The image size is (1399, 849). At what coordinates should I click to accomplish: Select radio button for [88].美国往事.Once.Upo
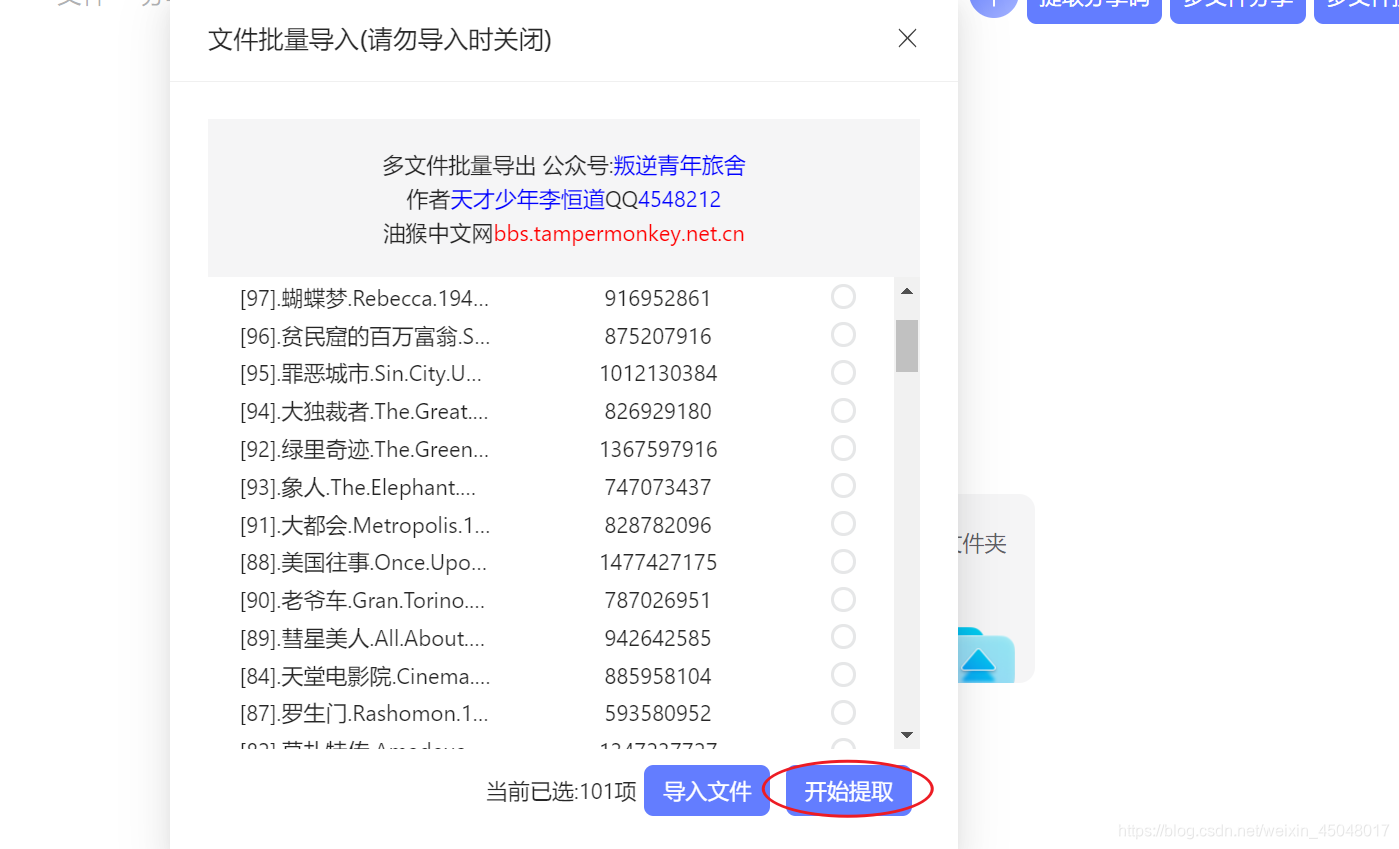point(843,562)
